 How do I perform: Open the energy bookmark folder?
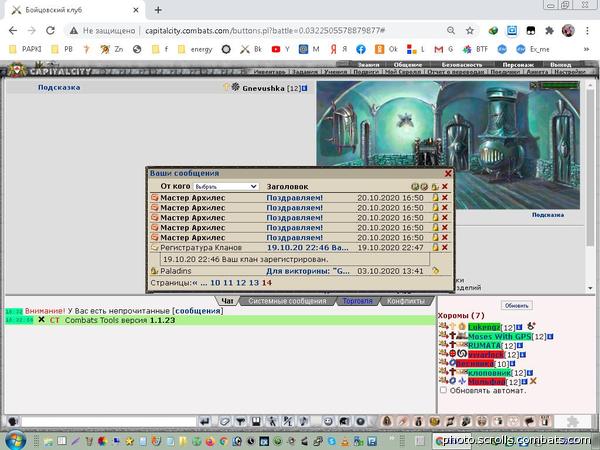pos(195,49)
